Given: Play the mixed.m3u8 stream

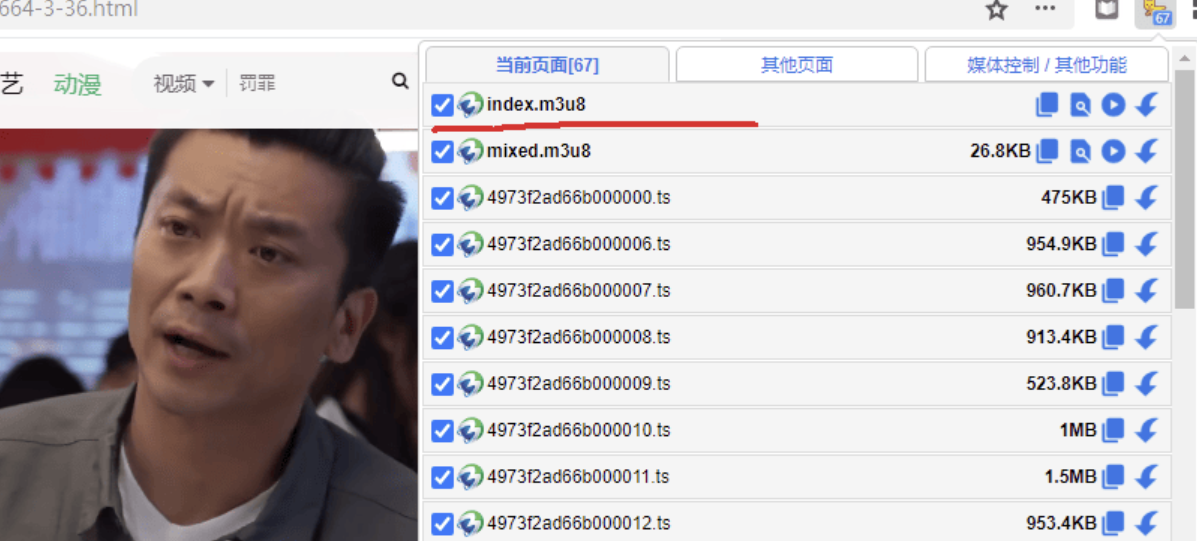Looking at the screenshot, I should coord(1113,151).
